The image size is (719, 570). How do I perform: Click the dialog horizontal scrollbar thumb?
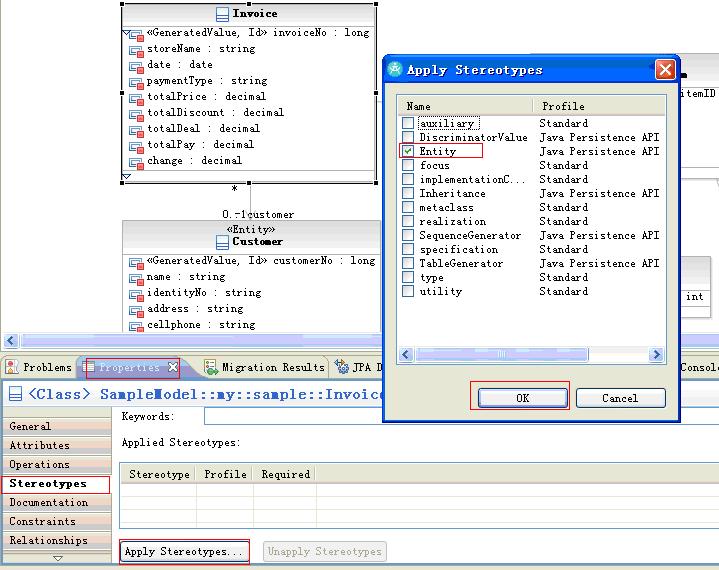pos(501,354)
